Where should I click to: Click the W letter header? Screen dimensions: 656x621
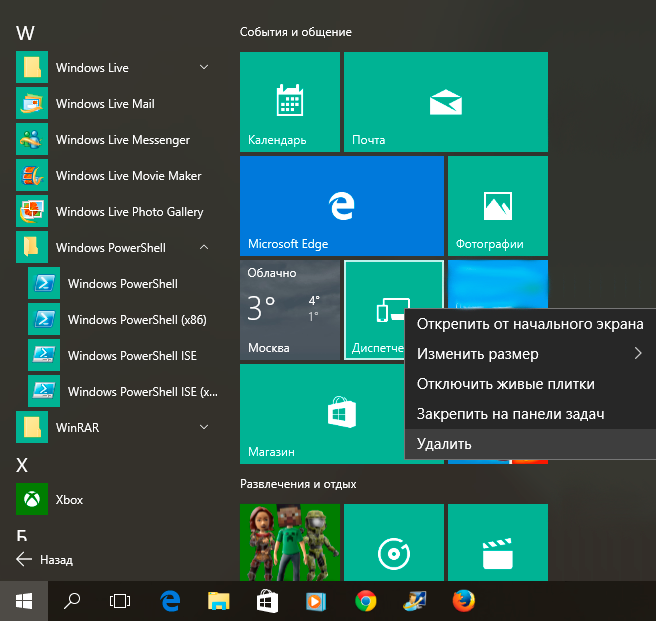click(x=25, y=33)
